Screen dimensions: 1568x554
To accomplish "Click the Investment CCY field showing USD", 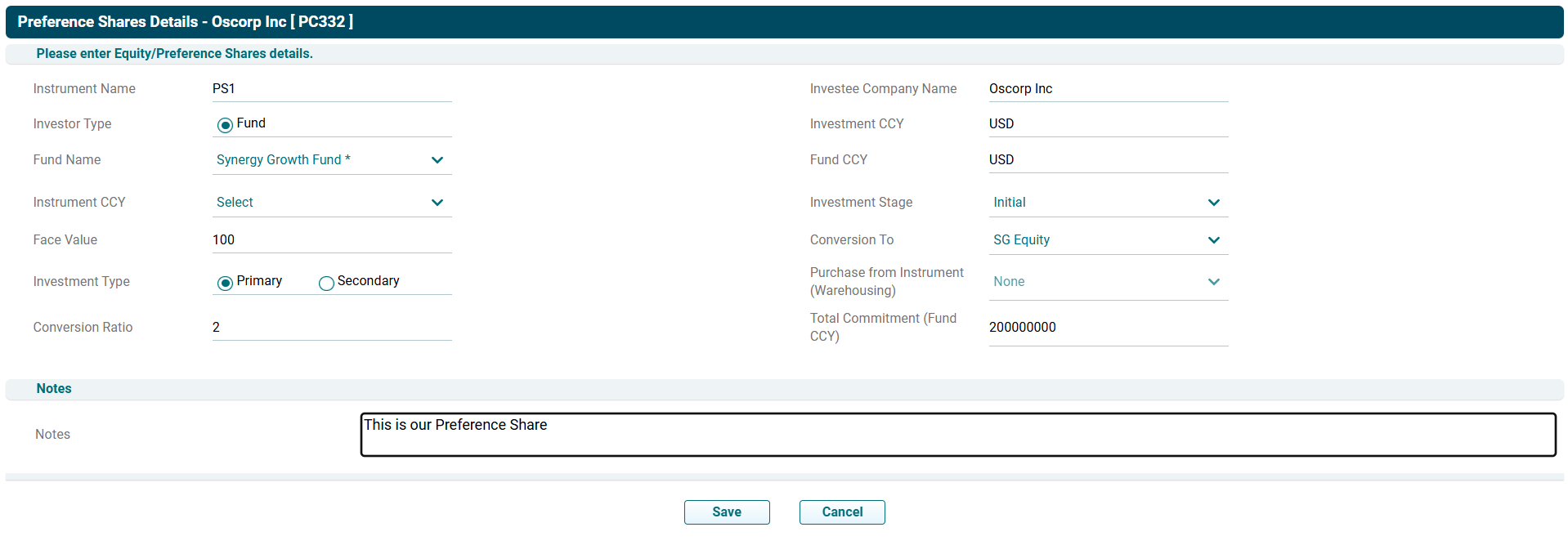I will tap(1107, 124).
